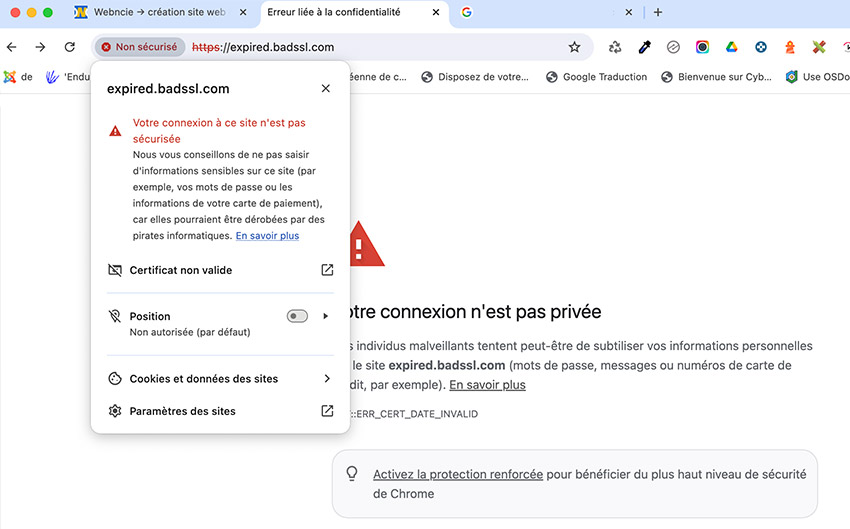Open the Disposez de votre... bookmark

[475, 77]
